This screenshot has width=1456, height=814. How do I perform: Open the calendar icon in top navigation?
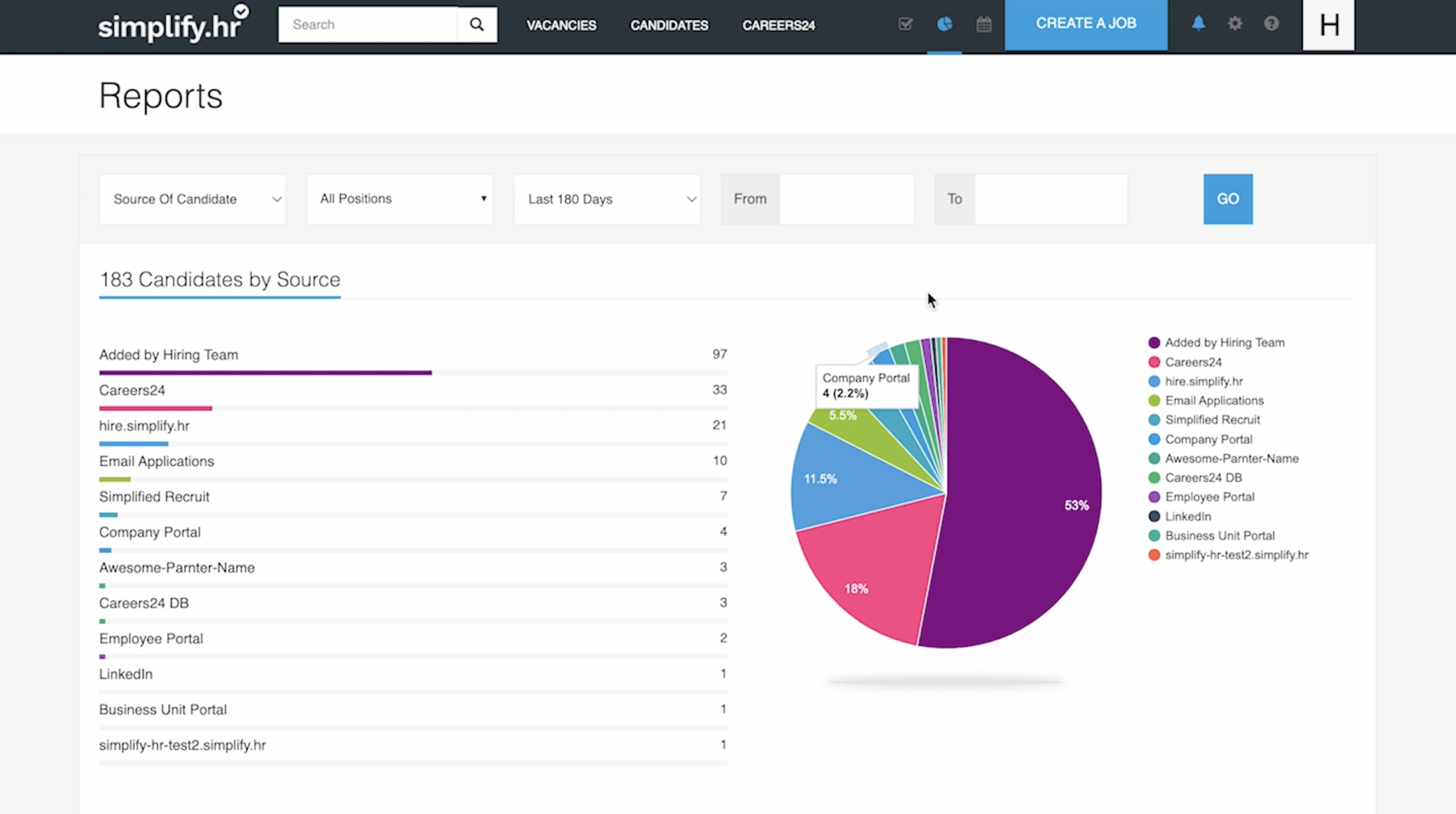983,24
